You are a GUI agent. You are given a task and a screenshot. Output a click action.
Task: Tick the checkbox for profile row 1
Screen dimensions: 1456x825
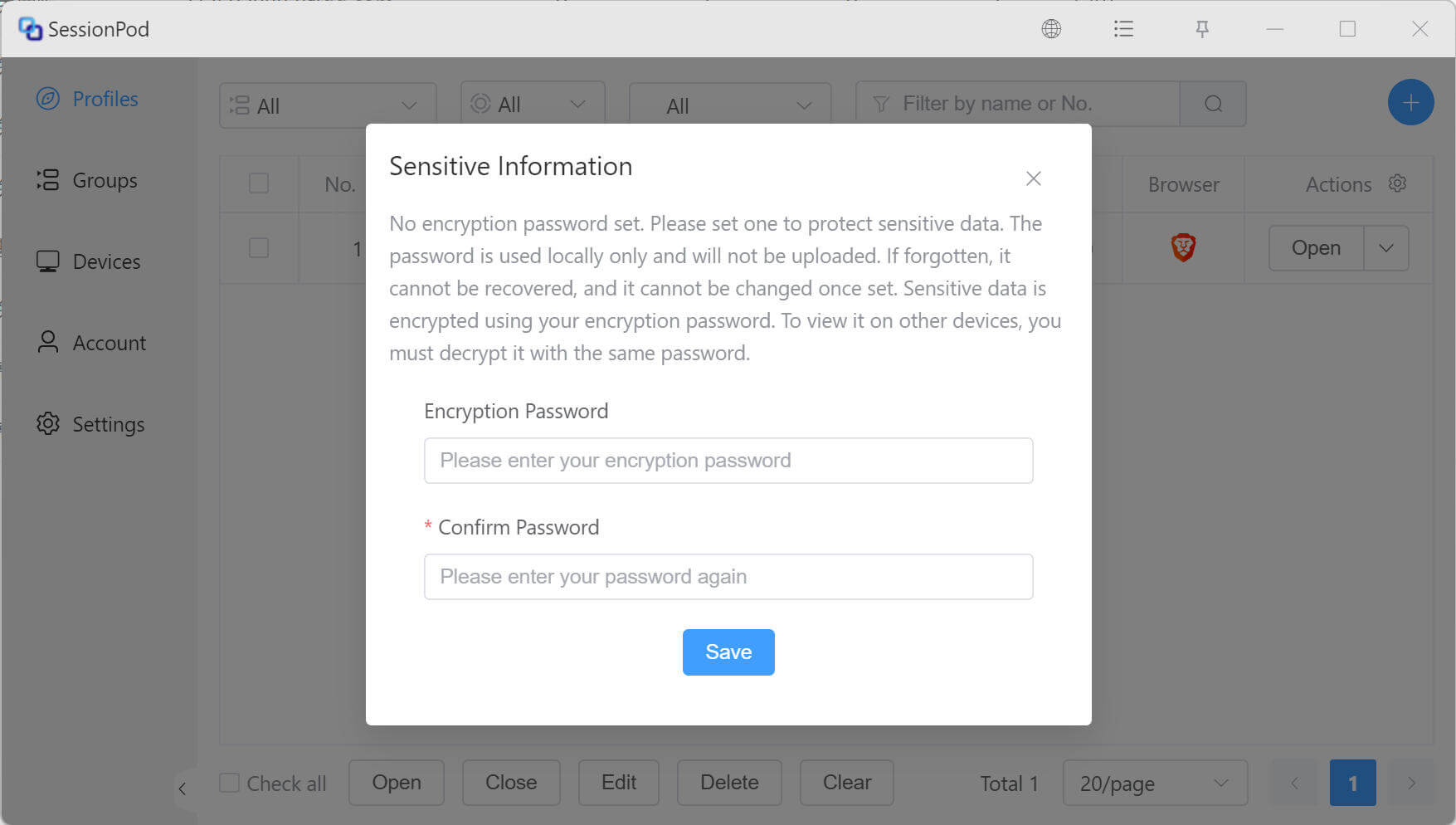259,247
